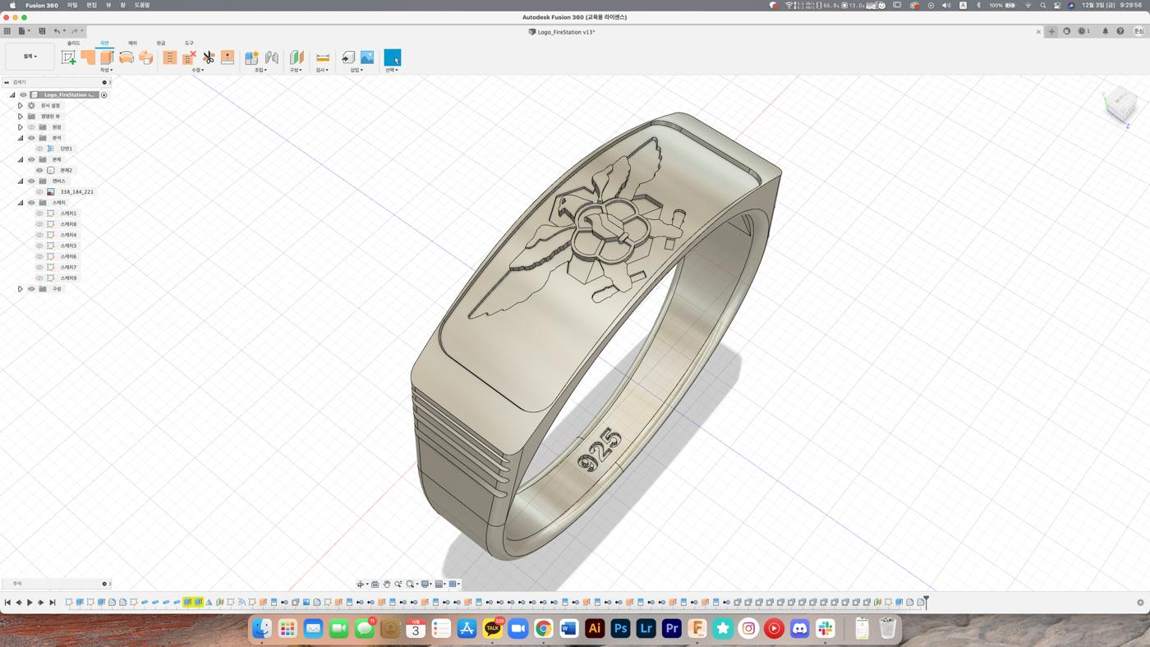Click the Logo_FireStation v13 document tab
This screenshot has width=1150, height=647.
[x=562, y=32]
